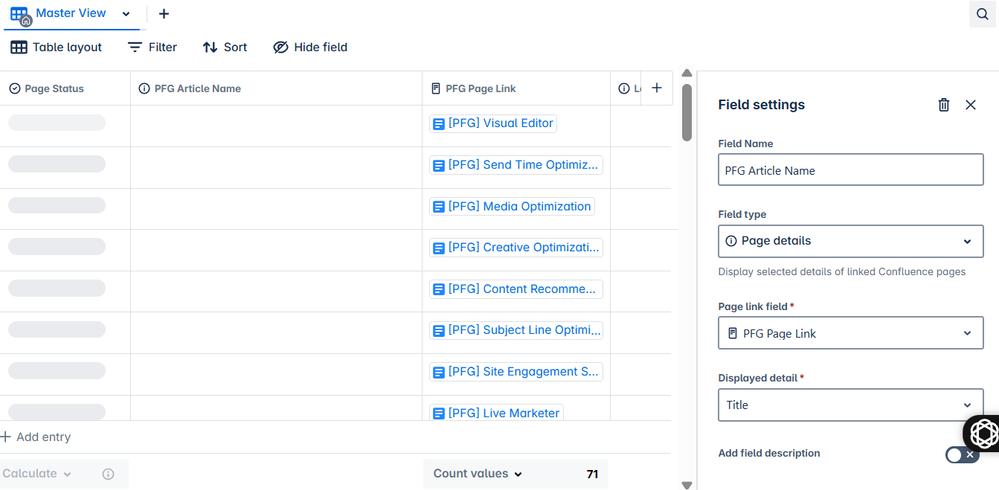The width and height of the screenshot is (999, 490).
Task: Click Hide field in toolbar
Action: pos(310,47)
